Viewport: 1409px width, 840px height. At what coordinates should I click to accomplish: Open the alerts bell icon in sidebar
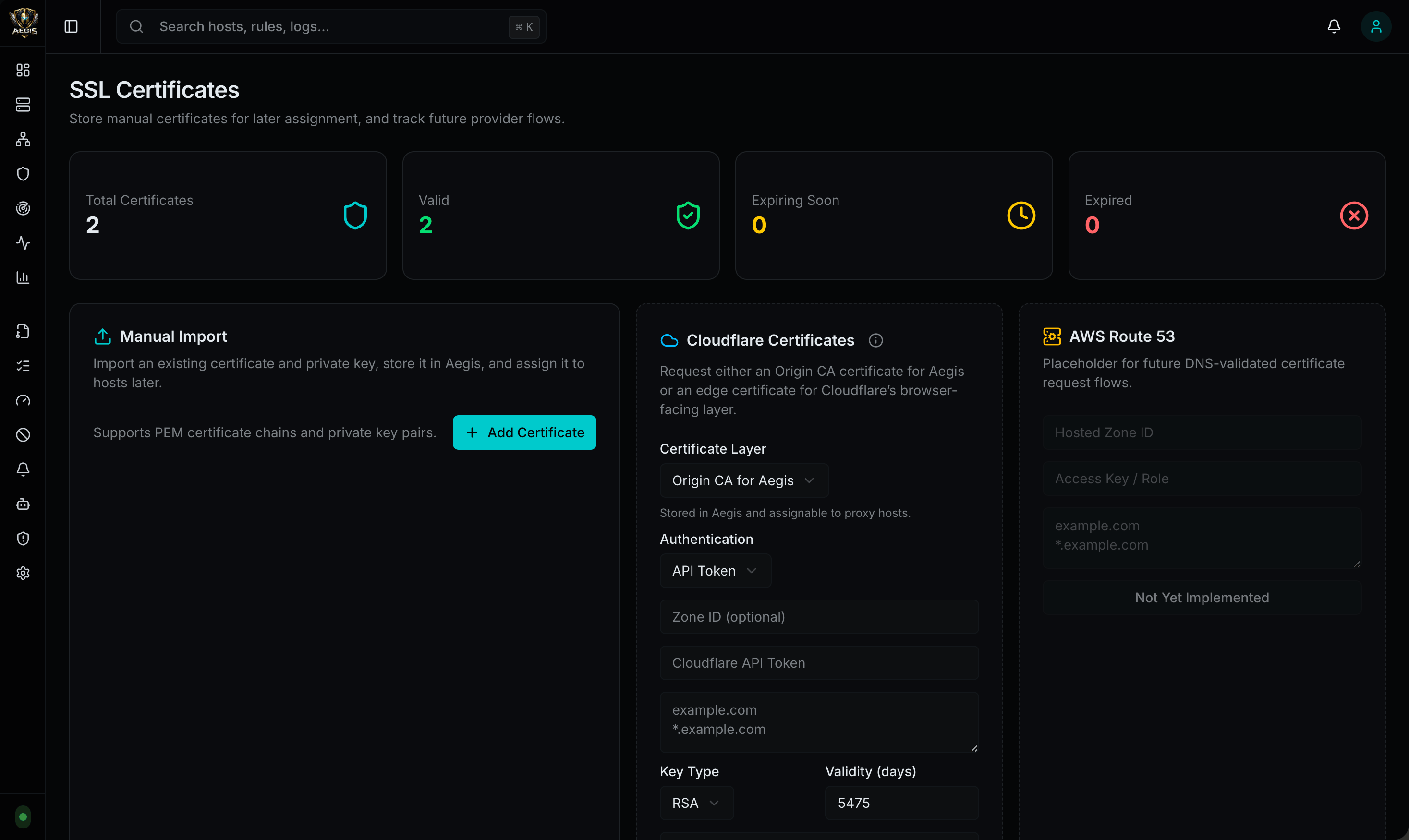tap(23, 469)
